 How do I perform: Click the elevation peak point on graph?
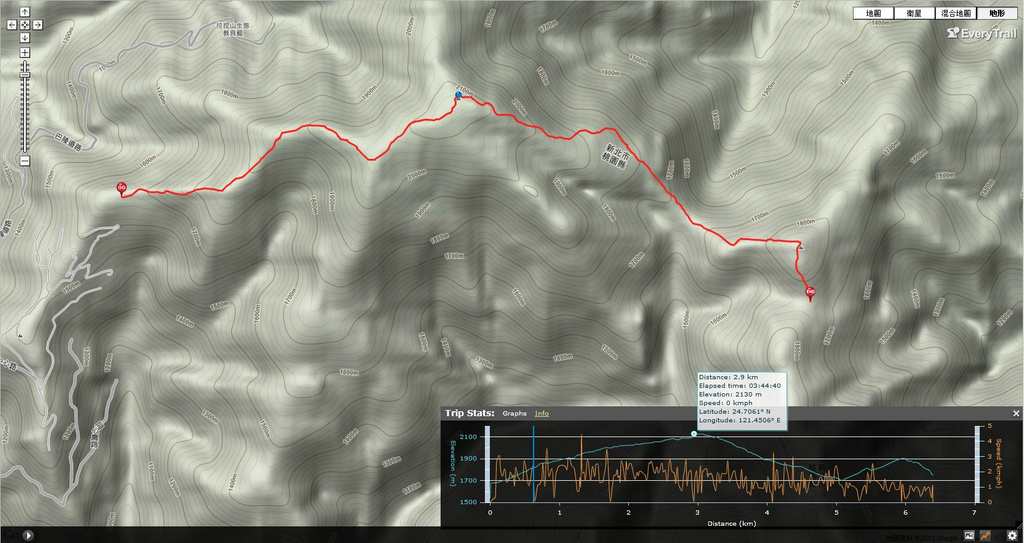pyautogui.click(x=694, y=434)
